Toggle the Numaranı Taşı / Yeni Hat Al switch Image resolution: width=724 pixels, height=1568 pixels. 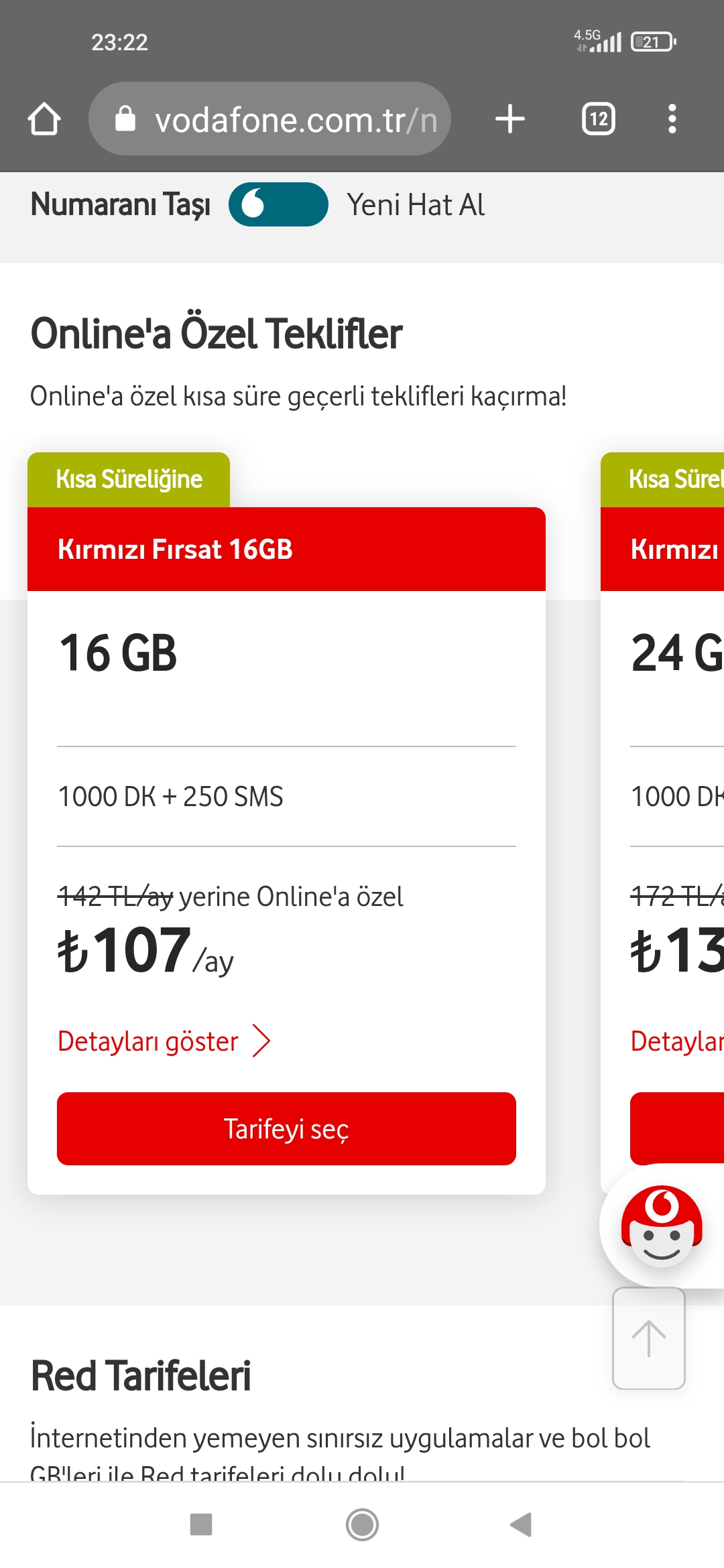point(278,204)
